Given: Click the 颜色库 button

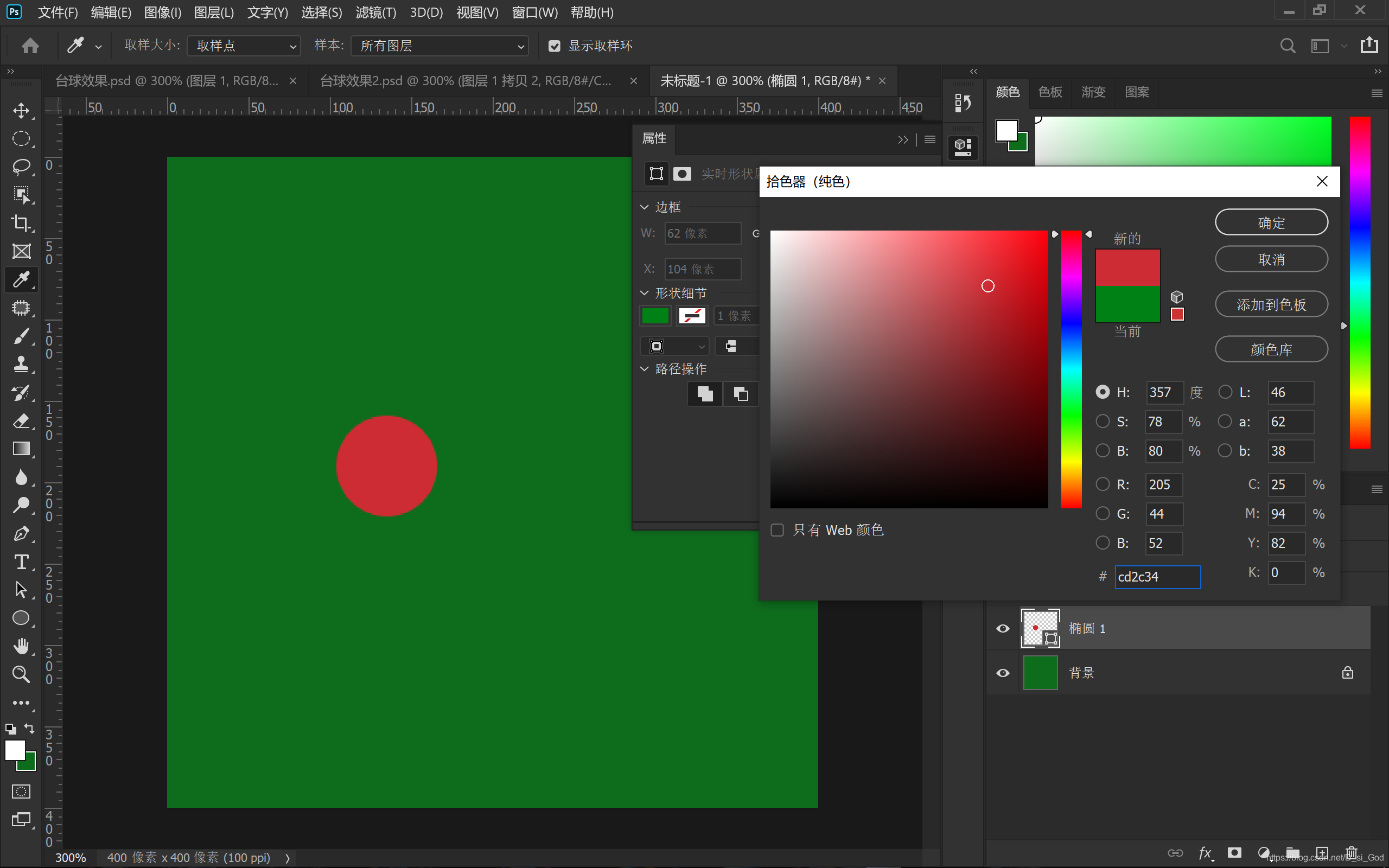Looking at the screenshot, I should tap(1271, 349).
